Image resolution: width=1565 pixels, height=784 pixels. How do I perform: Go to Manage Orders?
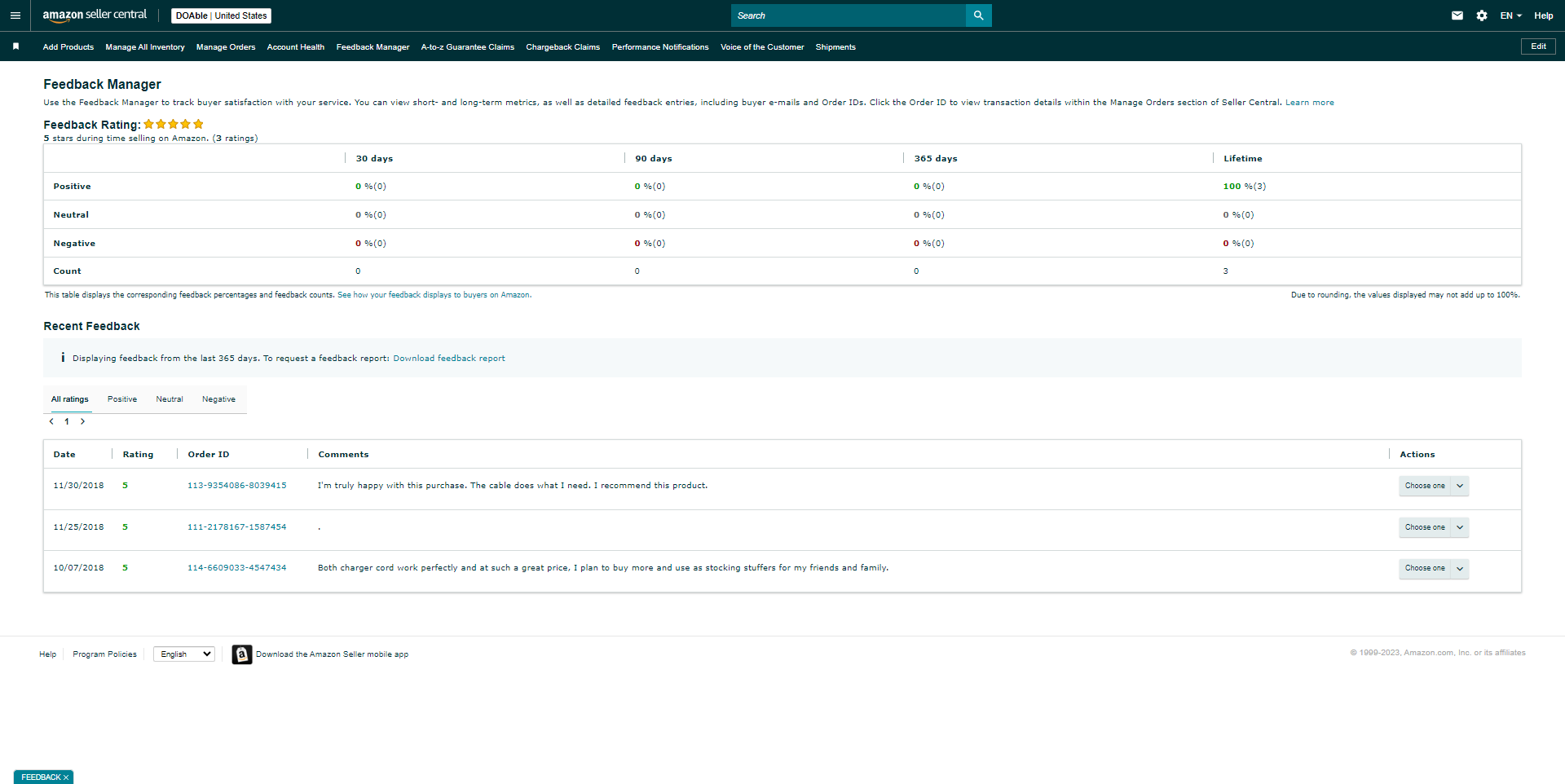point(226,47)
